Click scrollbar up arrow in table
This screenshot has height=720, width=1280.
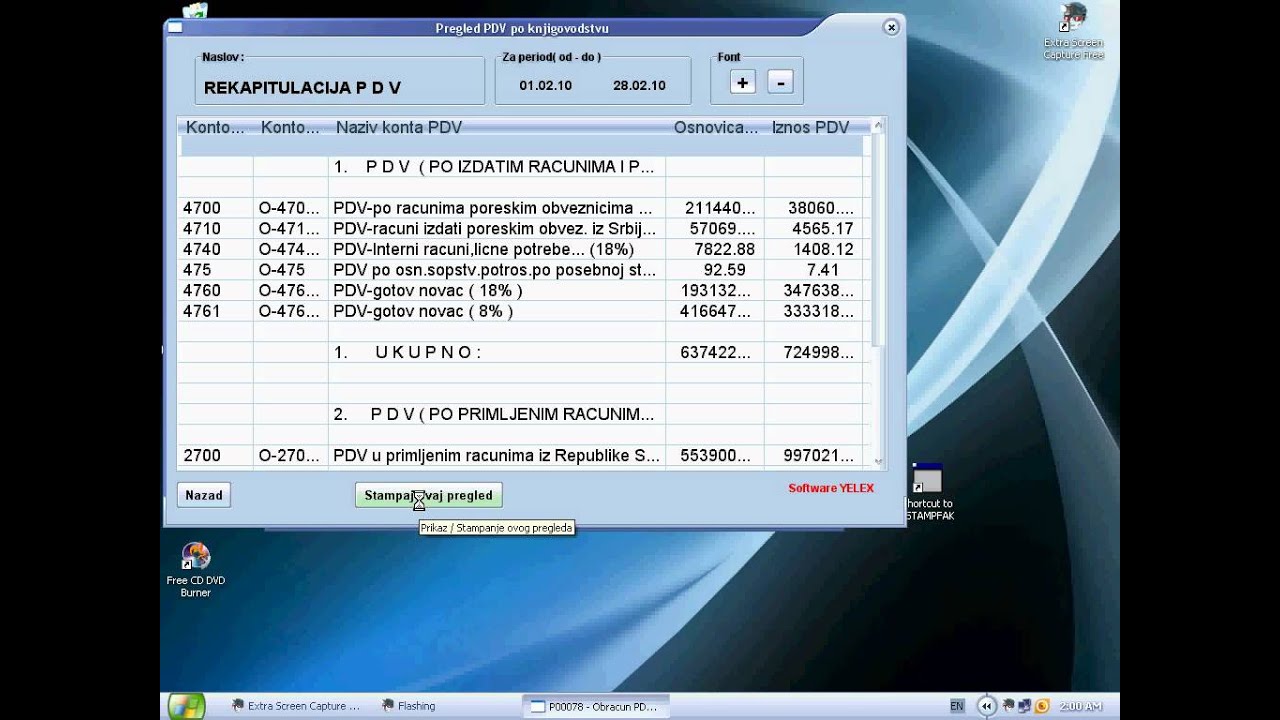point(878,126)
